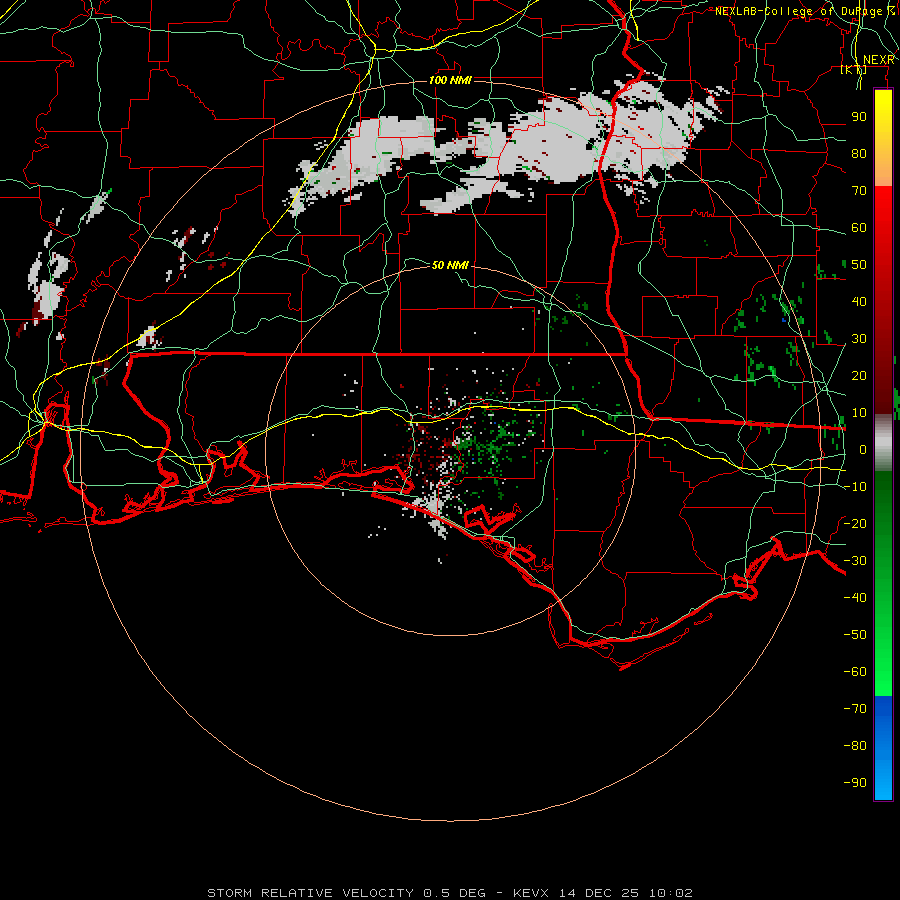The height and width of the screenshot is (900, 900).
Task: Click the "-90" velocity scale label
Action: (855, 782)
